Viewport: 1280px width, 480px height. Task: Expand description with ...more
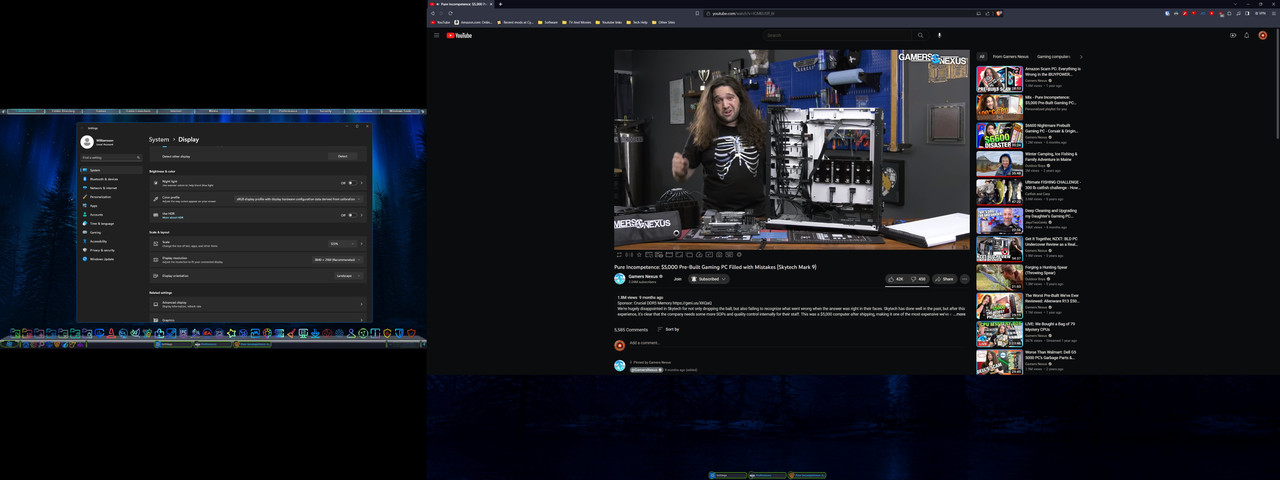958,314
